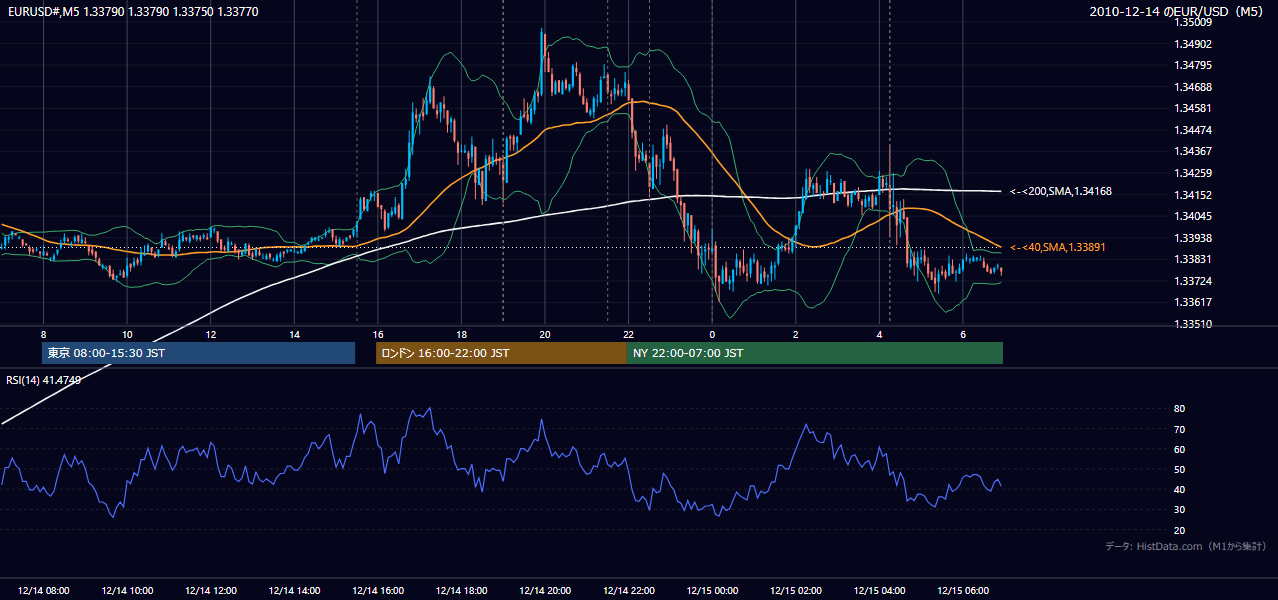Click the 12/14 10:00 time axis label
Viewport: 1278px width, 600px height.
pos(127,591)
